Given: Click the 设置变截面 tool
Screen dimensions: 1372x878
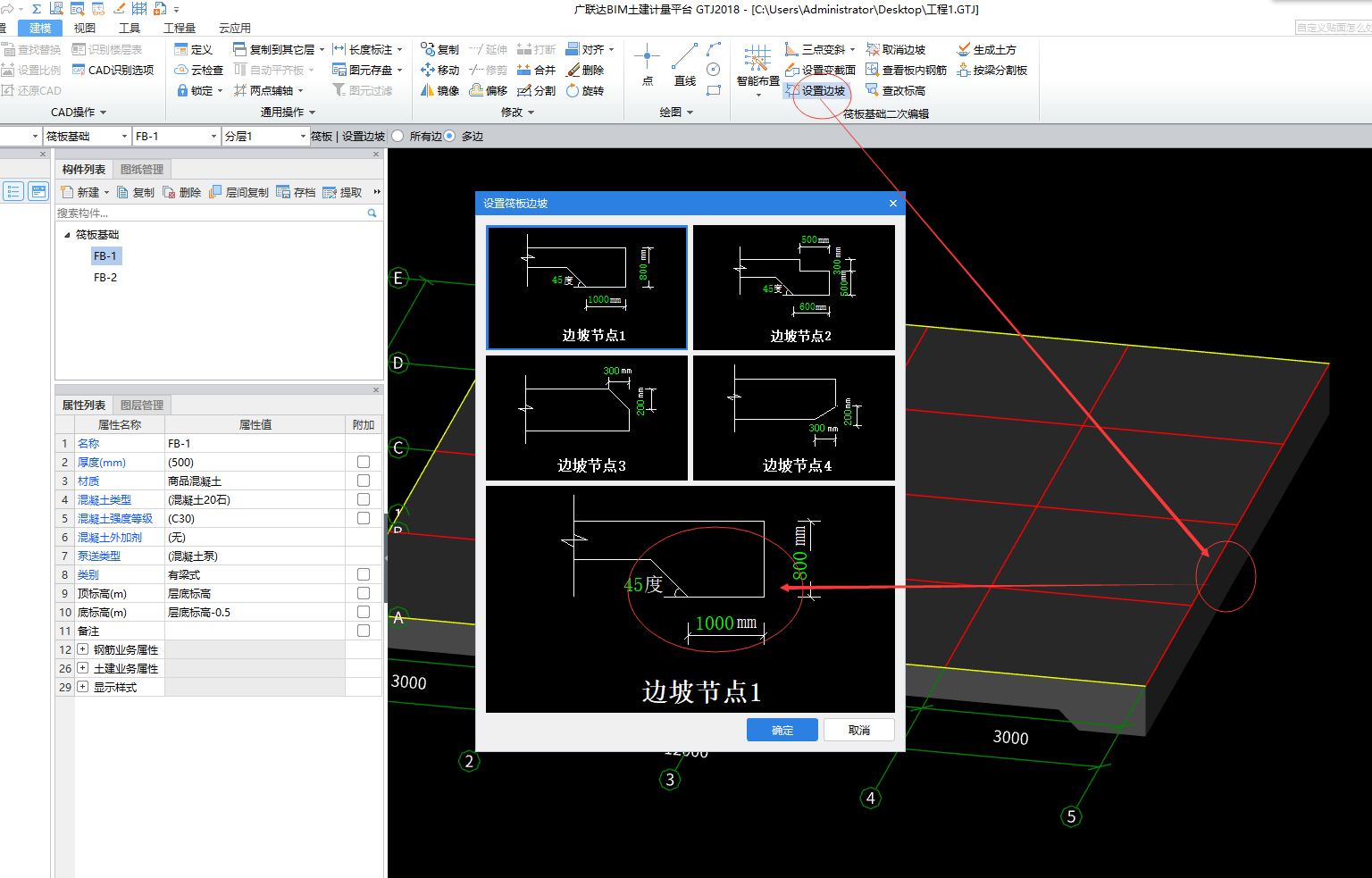Looking at the screenshot, I should tap(820, 70).
